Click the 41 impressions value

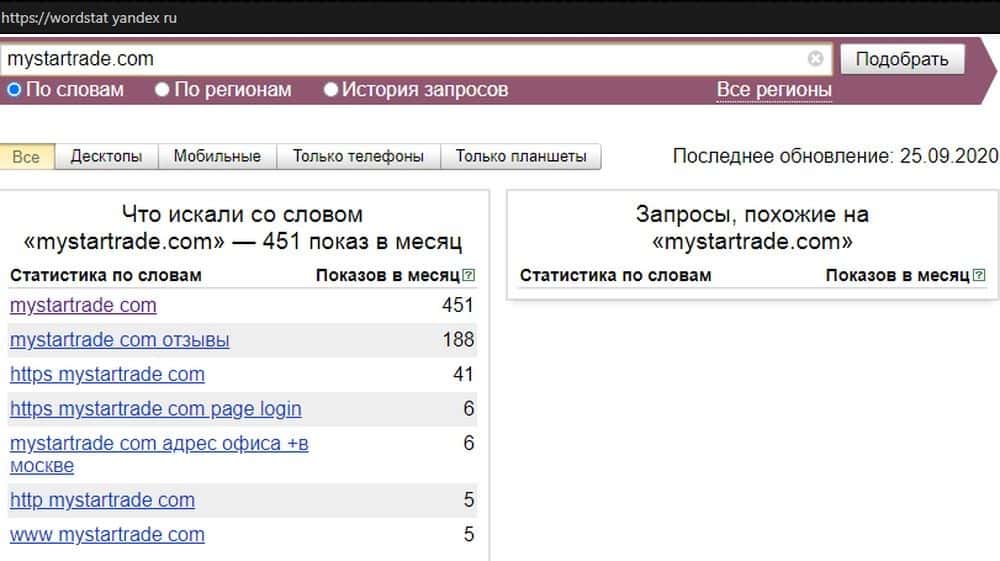click(463, 374)
